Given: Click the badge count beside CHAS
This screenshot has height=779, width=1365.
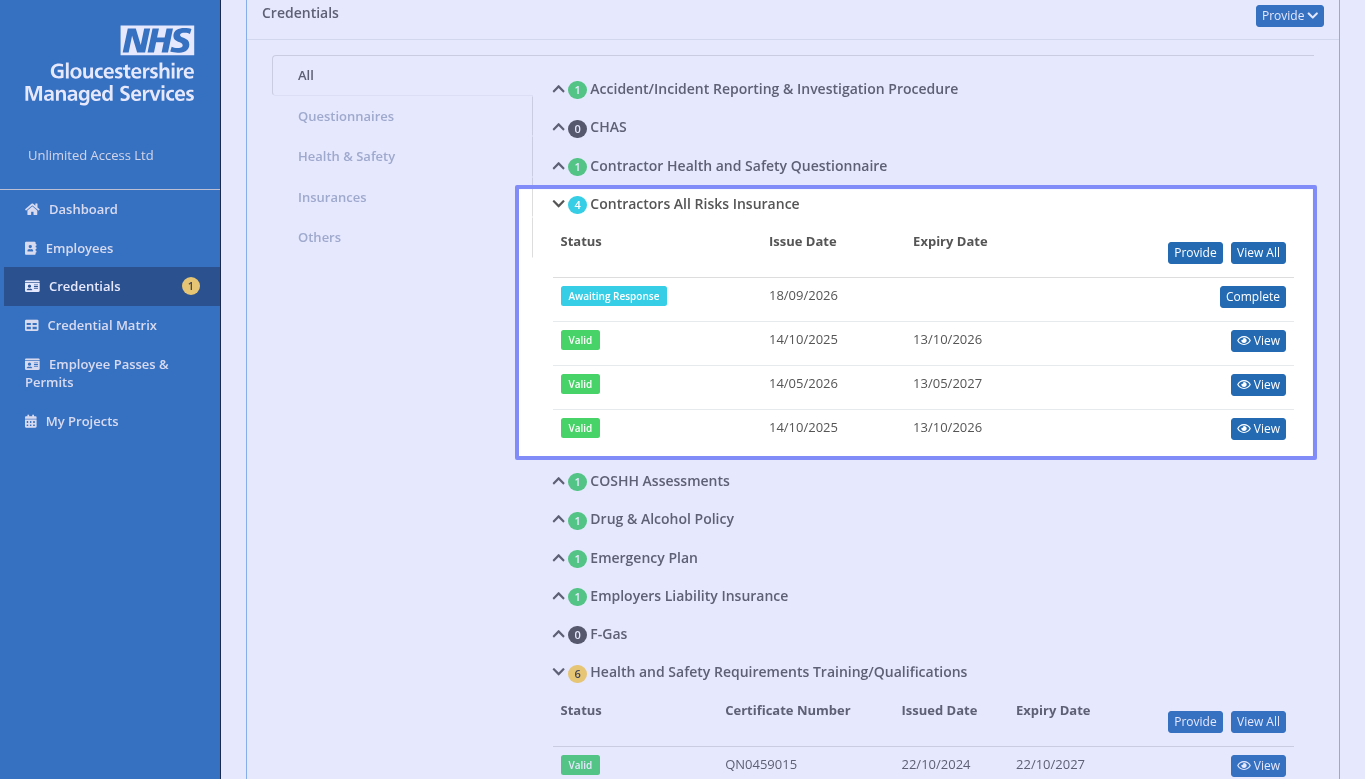Looking at the screenshot, I should (x=577, y=129).
